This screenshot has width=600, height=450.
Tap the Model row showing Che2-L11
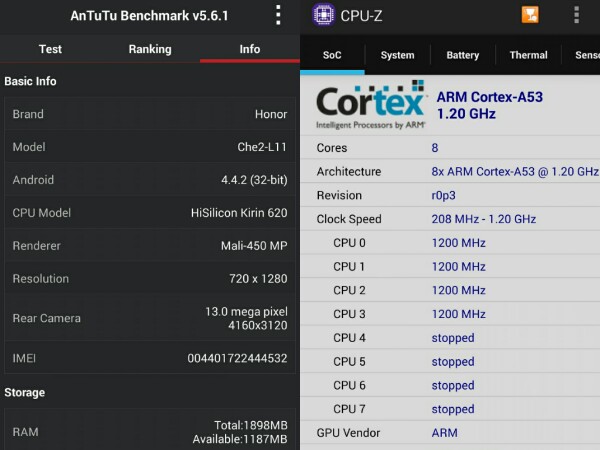coord(150,147)
